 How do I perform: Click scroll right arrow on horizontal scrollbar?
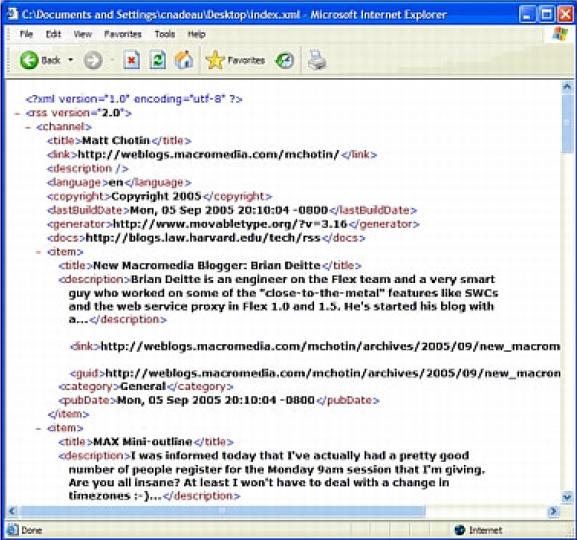click(x=553, y=511)
